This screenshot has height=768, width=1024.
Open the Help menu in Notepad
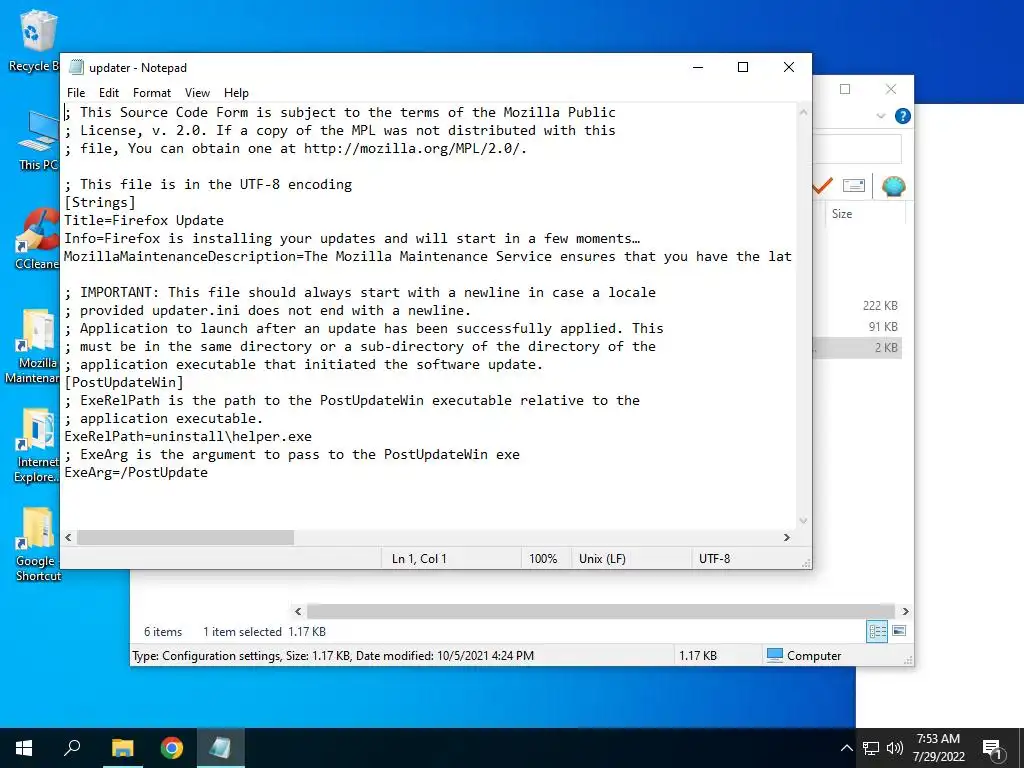point(236,93)
